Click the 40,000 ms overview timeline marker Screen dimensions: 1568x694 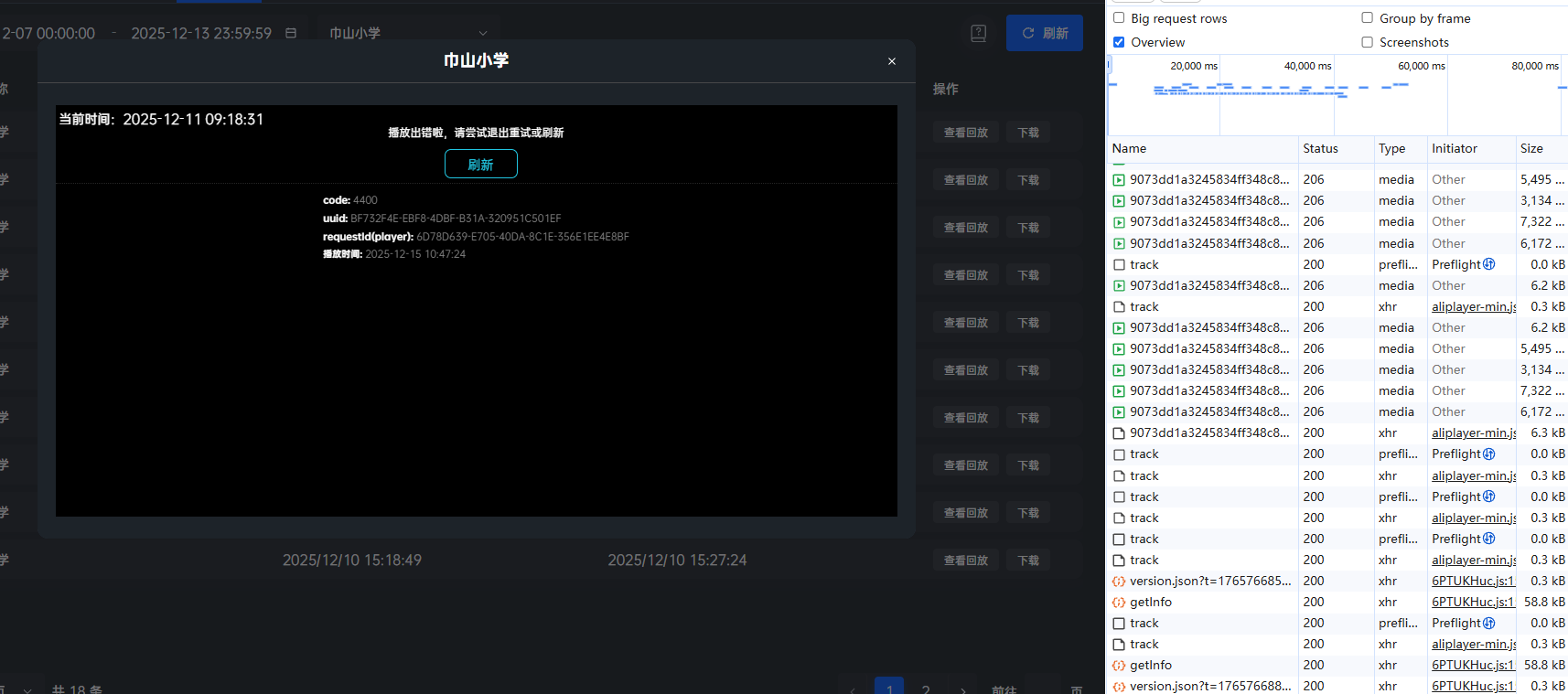click(1307, 66)
